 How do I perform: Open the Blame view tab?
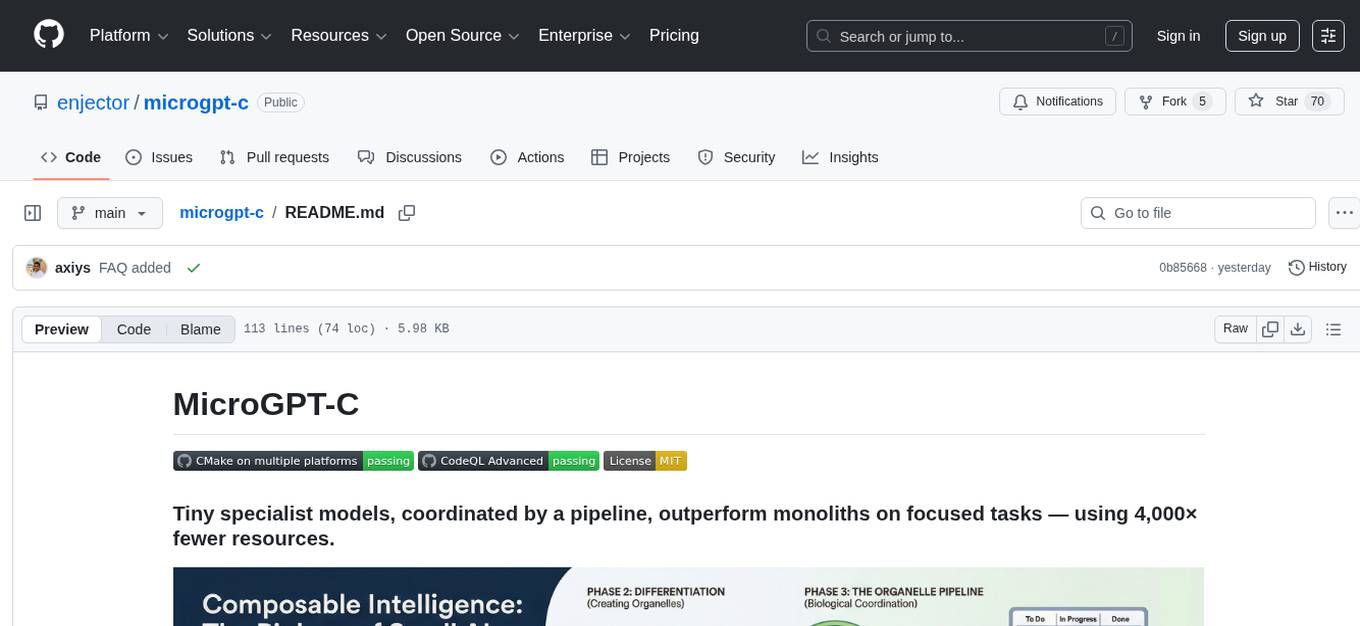point(200,328)
